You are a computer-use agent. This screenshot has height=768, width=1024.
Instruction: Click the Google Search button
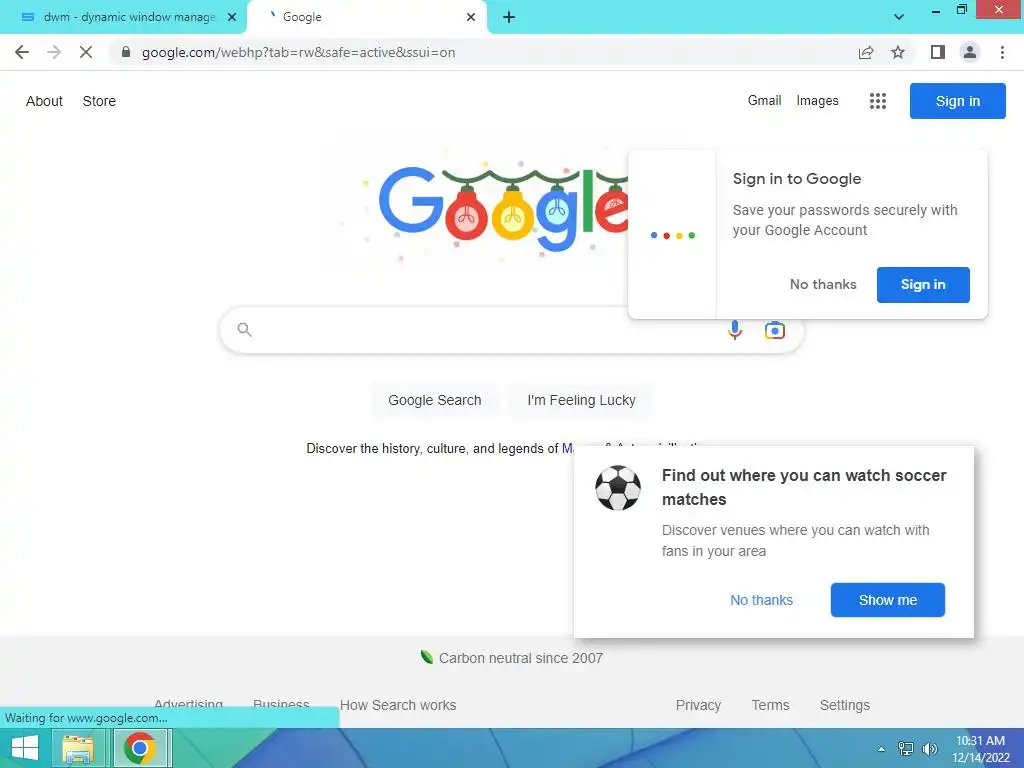(x=434, y=400)
